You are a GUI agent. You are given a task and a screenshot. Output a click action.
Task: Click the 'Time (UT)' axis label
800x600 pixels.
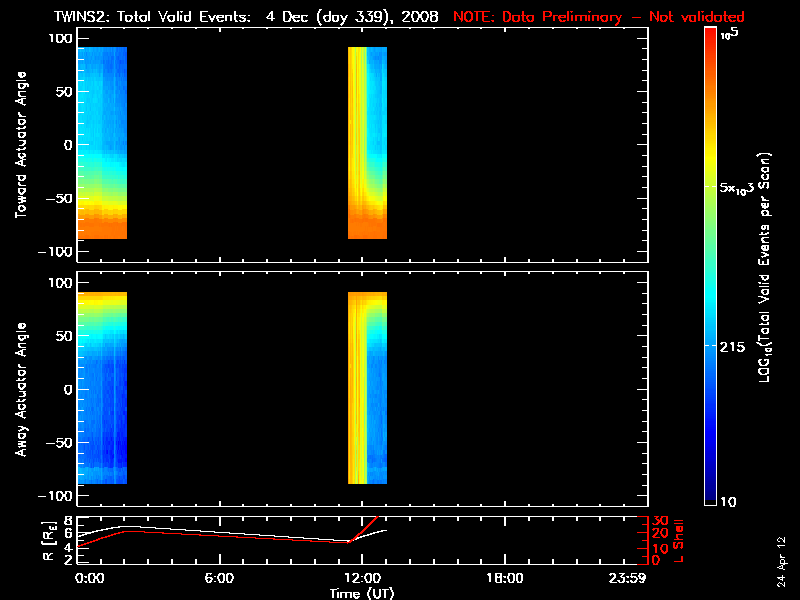coord(361,592)
